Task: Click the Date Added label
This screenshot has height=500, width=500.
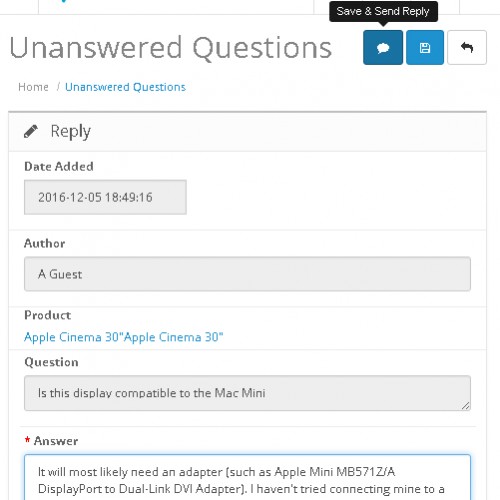Action: pyautogui.click(x=59, y=166)
